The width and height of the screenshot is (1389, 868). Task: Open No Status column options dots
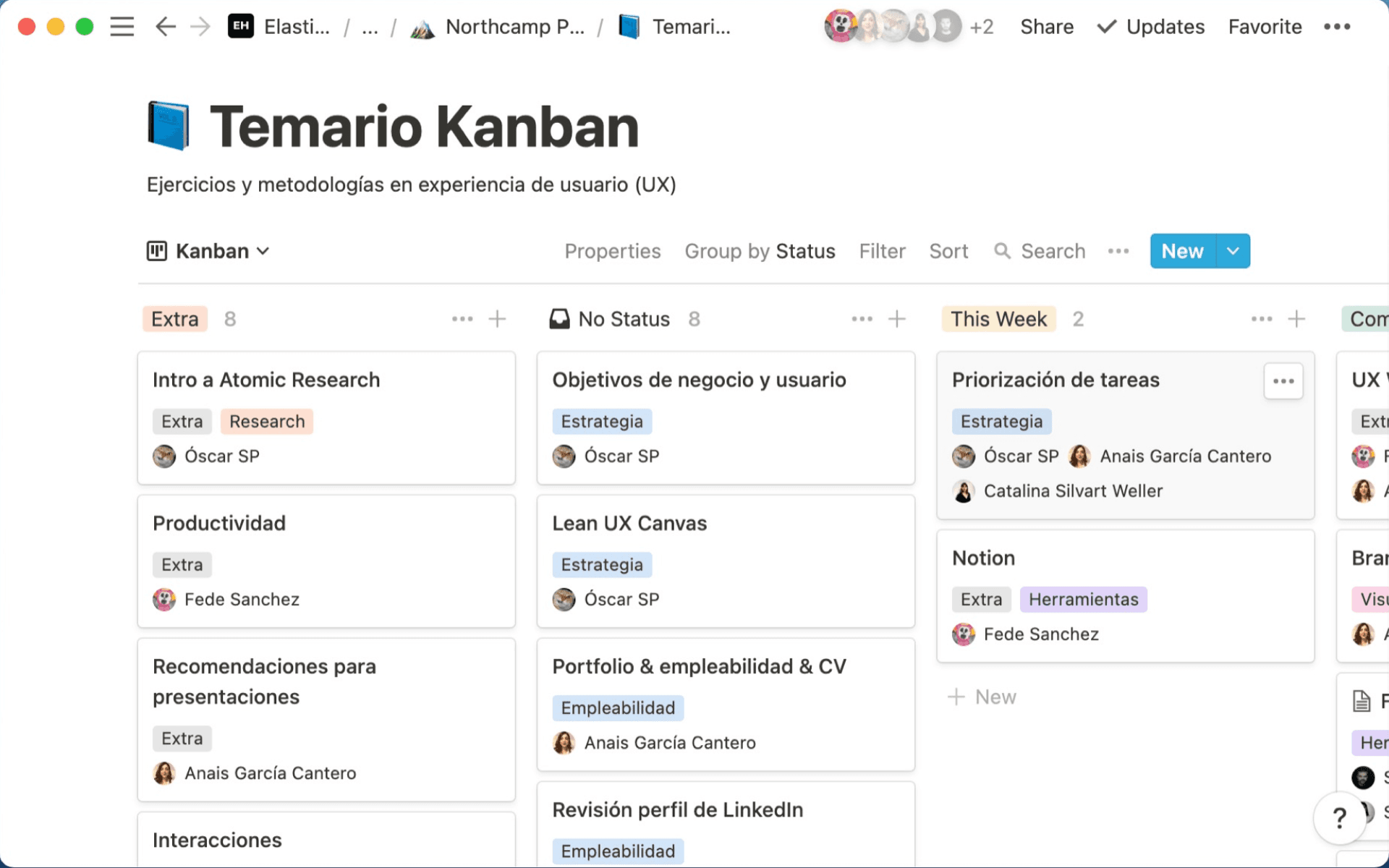(x=862, y=319)
